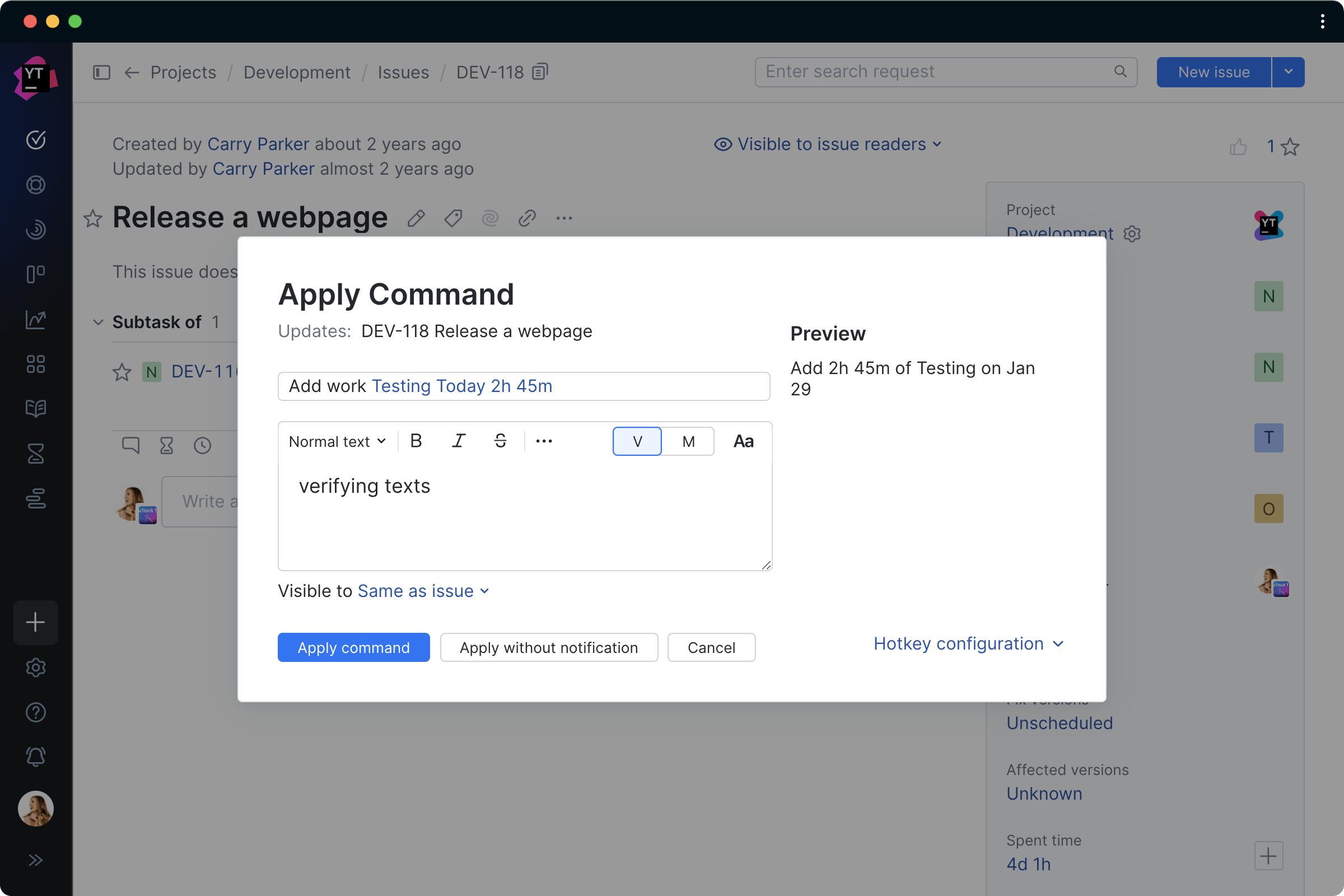This screenshot has width=1344, height=896.
Task: Click Unknown affected versions value
Action: click(x=1044, y=794)
